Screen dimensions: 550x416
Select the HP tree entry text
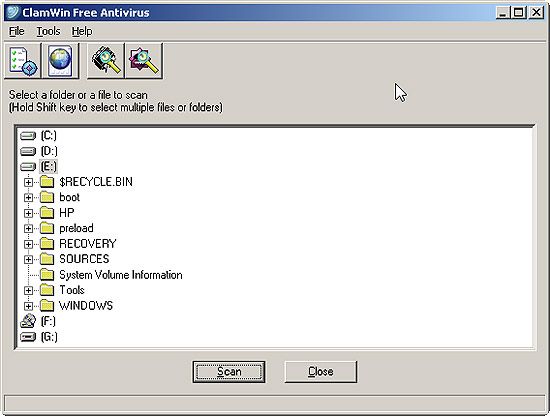coord(67,213)
